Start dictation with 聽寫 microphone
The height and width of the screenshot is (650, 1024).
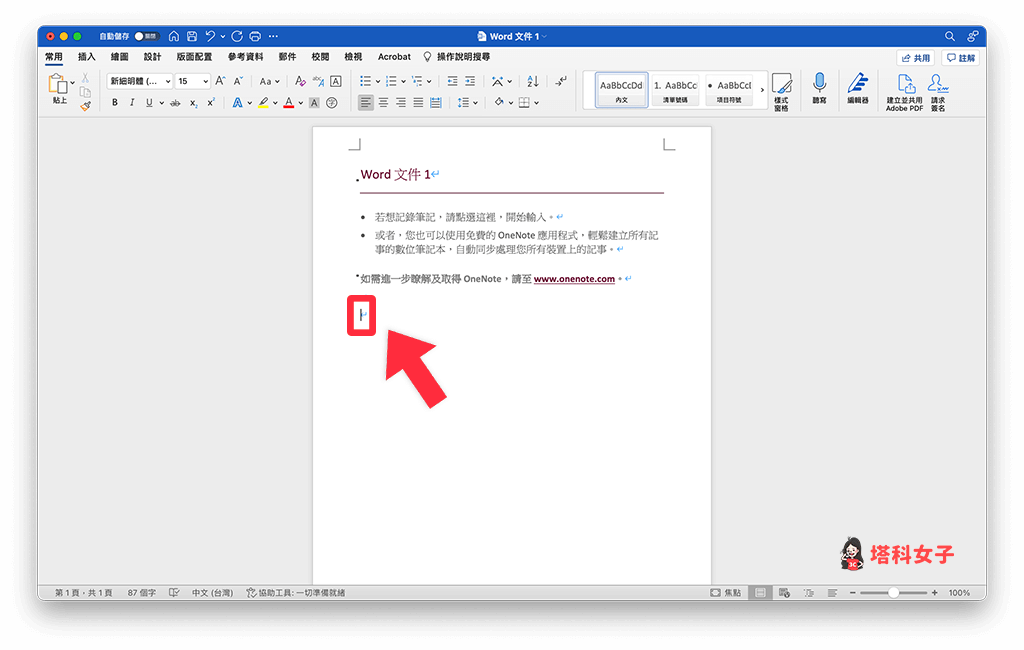(x=820, y=88)
